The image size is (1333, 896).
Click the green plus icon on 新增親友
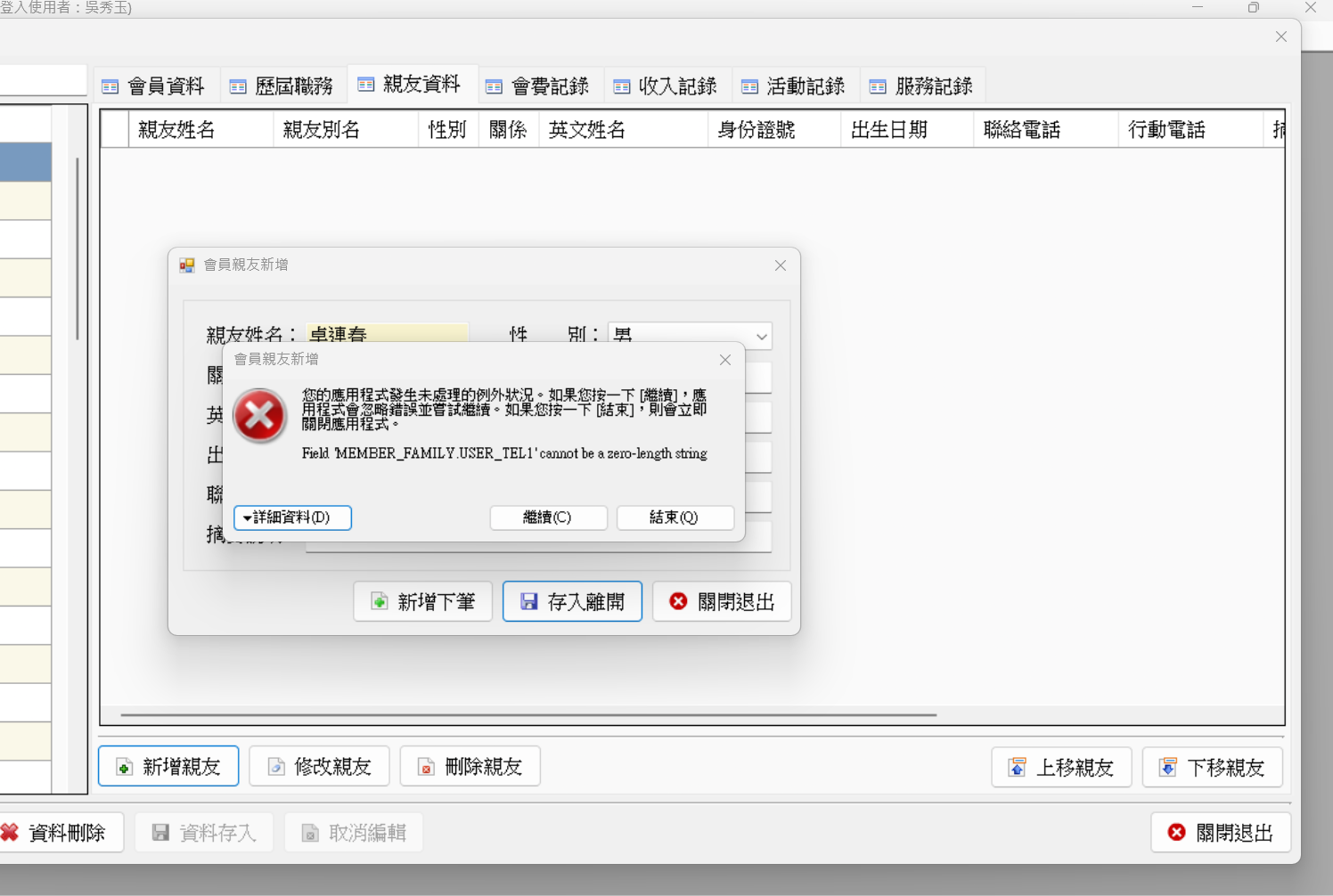click(x=122, y=767)
